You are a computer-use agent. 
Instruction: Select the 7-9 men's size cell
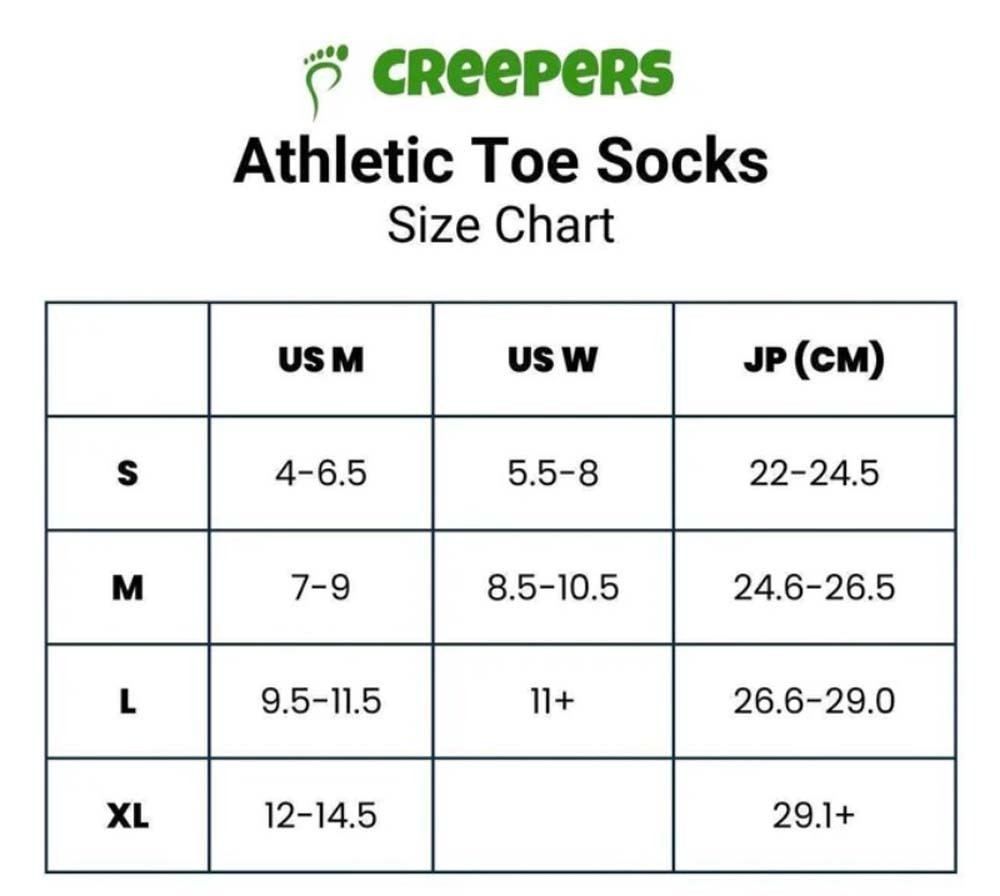tap(321, 587)
